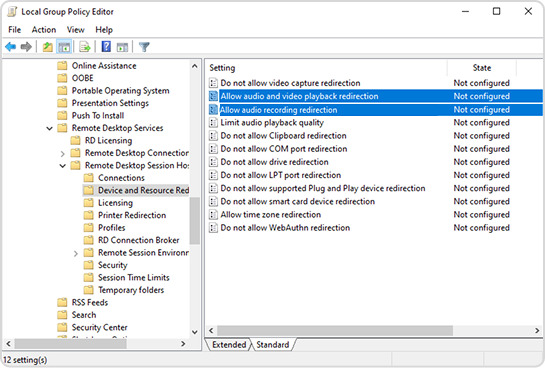Click policy icon beside Do not allow video capture redirection
This screenshot has width=545, height=368.
click(x=213, y=83)
